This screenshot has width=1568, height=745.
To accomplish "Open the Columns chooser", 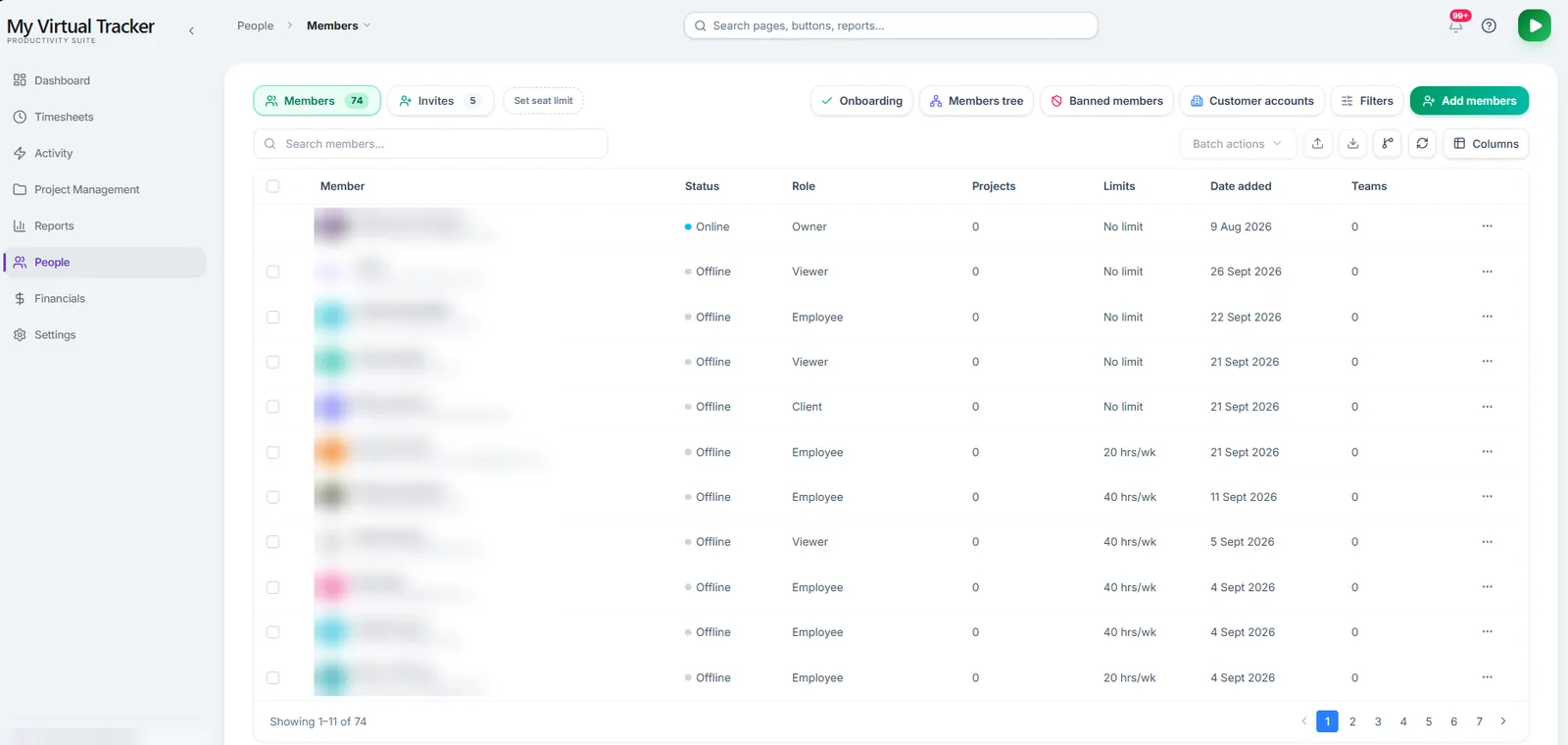I will (x=1486, y=143).
